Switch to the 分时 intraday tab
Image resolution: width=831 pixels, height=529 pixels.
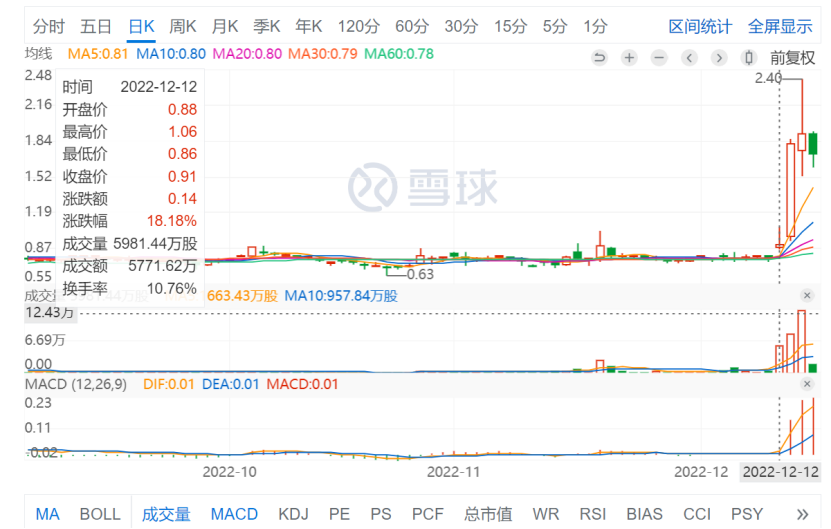[48, 26]
